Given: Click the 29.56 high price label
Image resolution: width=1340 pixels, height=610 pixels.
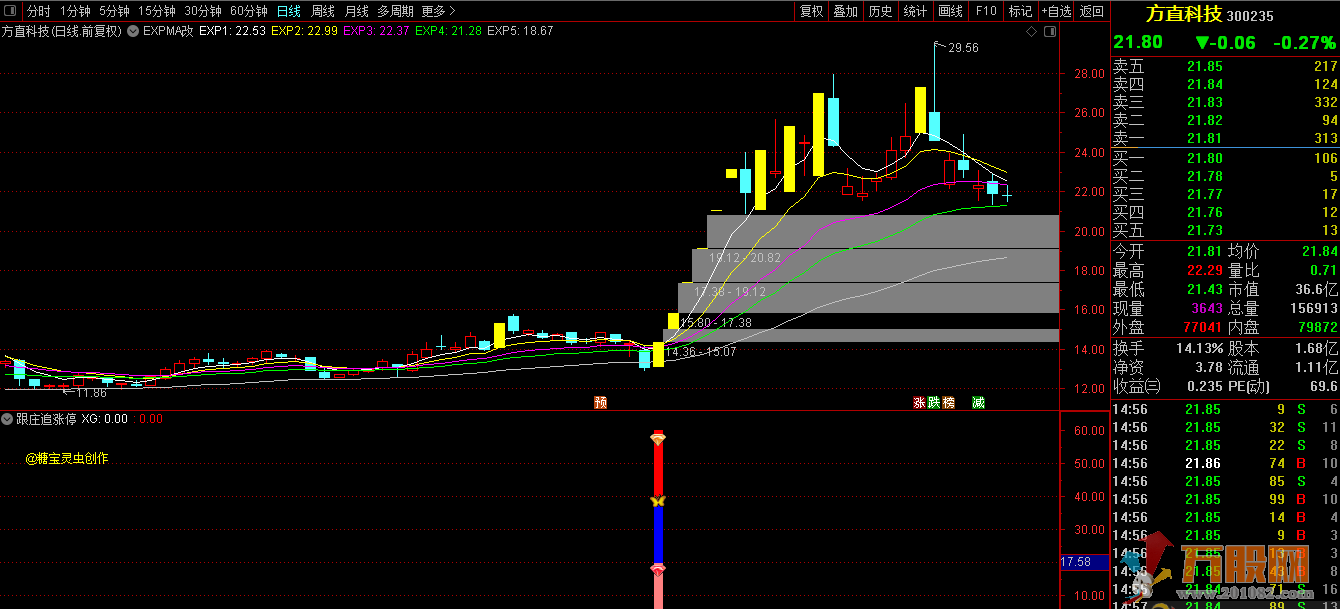Looking at the screenshot, I should pyautogui.click(x=963, y=47).
